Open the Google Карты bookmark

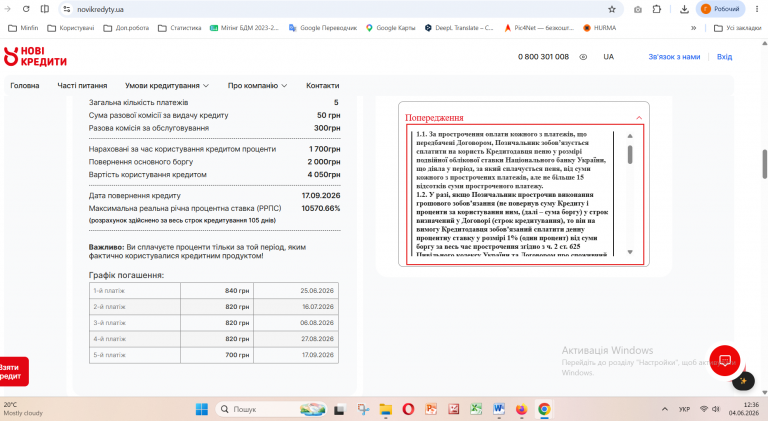[x=390, y=28]
